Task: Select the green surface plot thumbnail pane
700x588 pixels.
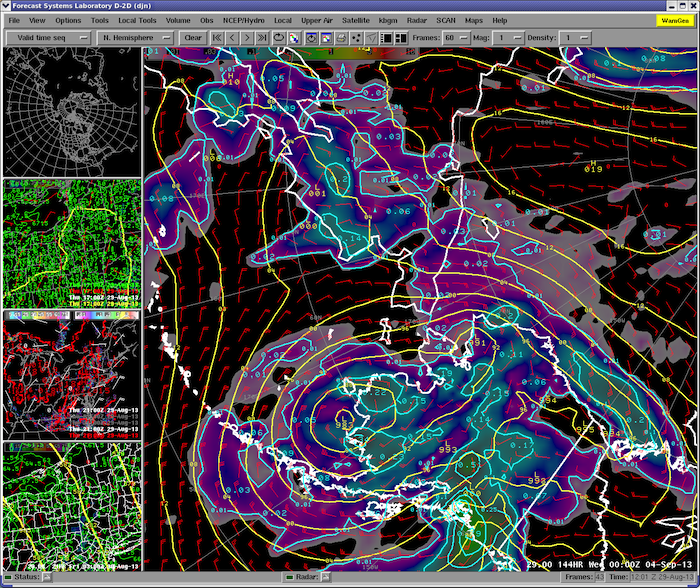Action: (71, 244)
